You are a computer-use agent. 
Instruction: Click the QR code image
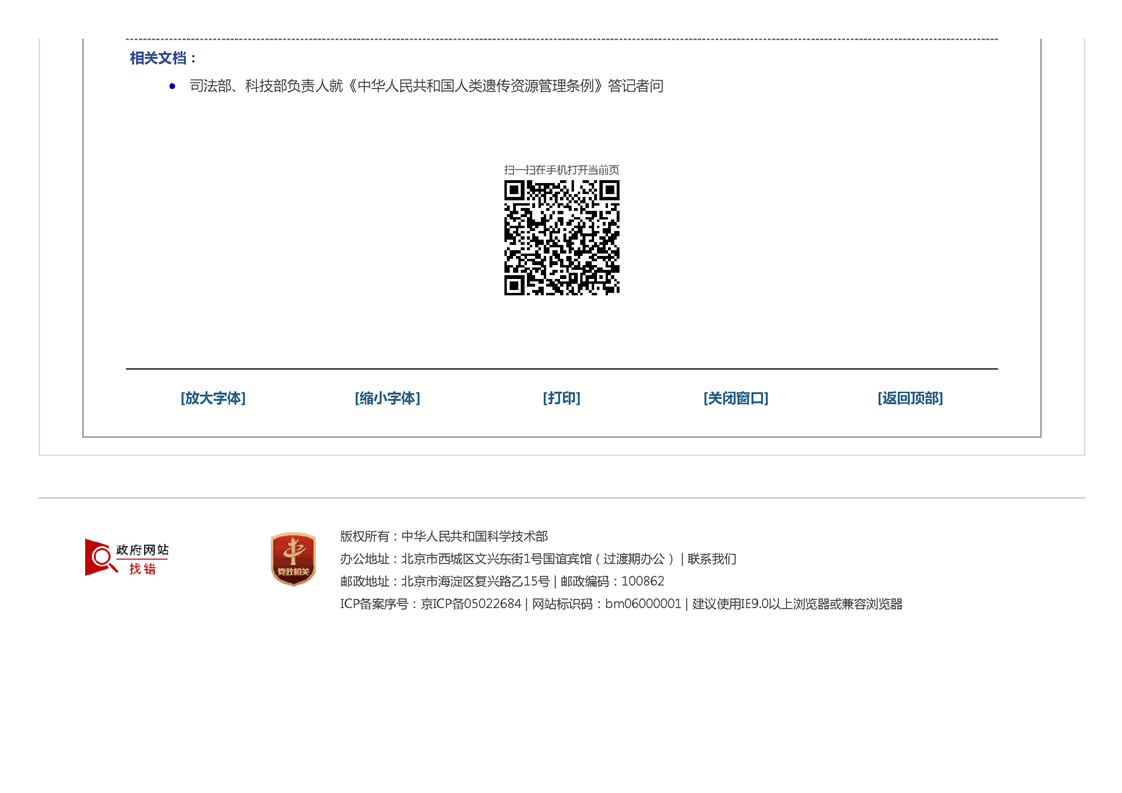(562, 237)
